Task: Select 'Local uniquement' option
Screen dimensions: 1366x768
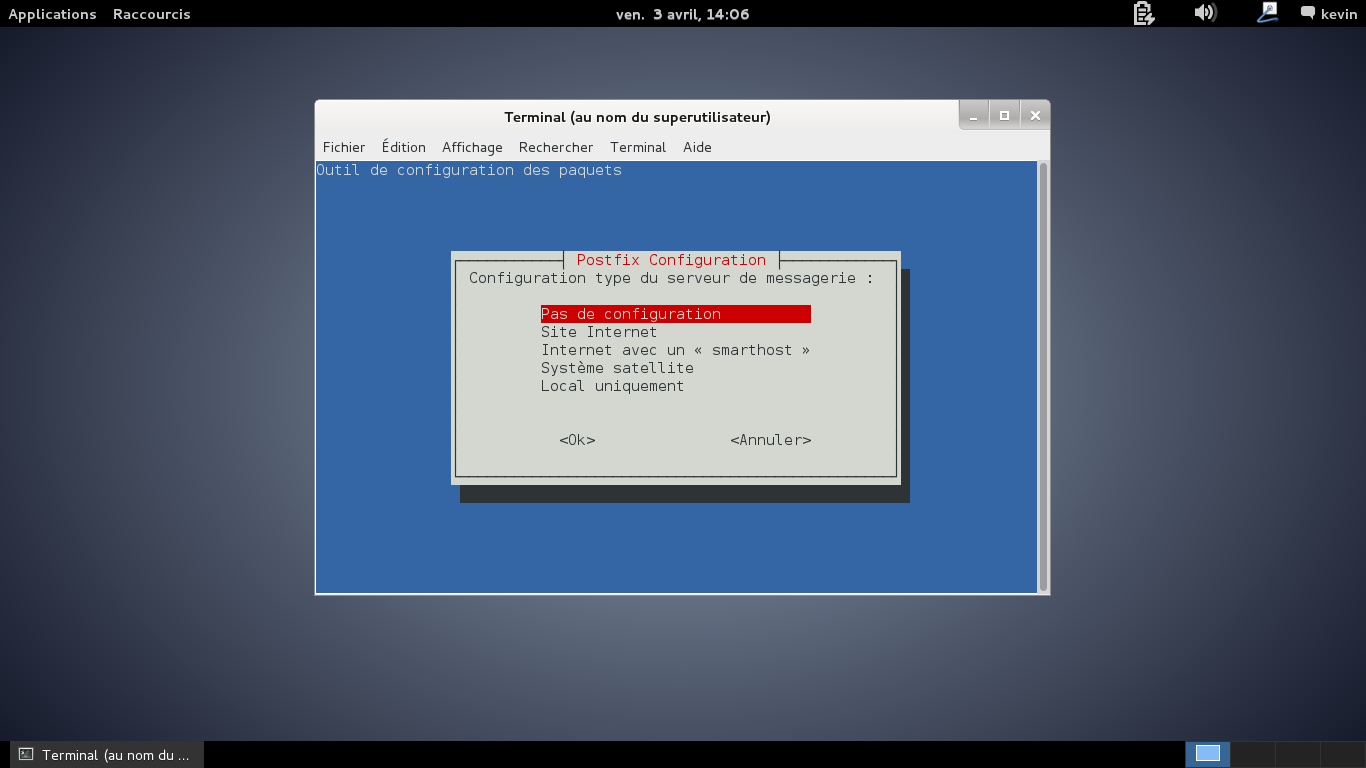Action: 612,386
